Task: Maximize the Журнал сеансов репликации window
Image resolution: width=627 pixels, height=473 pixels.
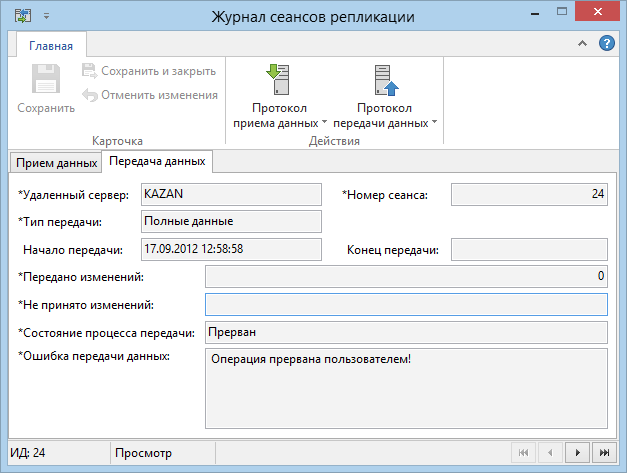Action: pos(562,12)
